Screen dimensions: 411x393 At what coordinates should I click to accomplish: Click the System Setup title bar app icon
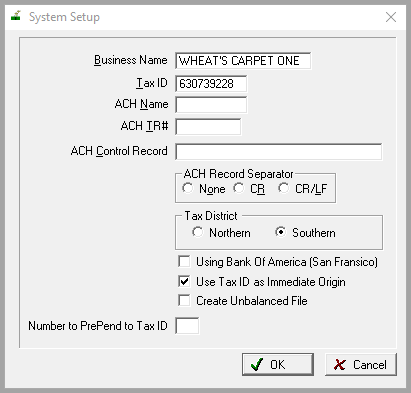coord(16,16)
